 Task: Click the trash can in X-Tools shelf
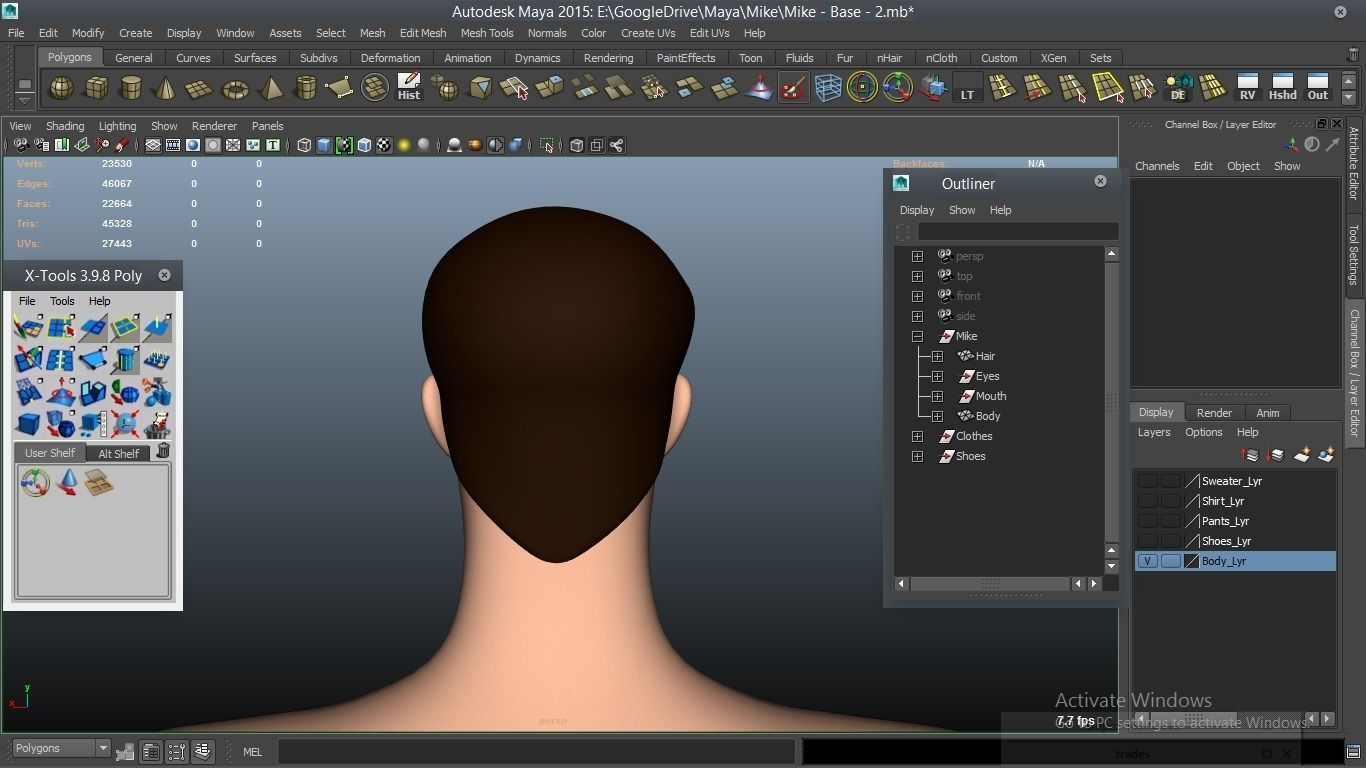click(163, 452)
